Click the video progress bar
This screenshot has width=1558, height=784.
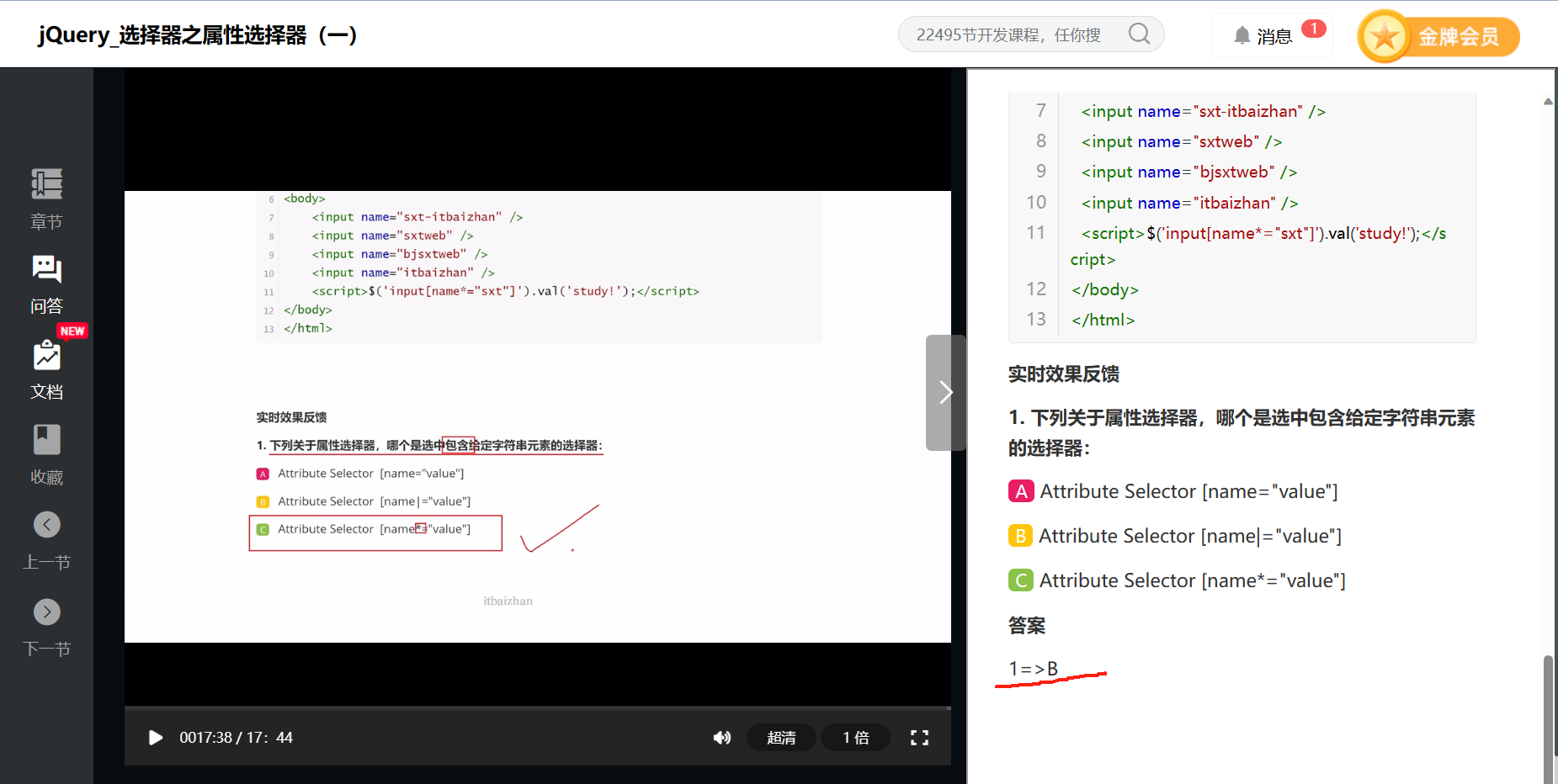click(537, 709)
